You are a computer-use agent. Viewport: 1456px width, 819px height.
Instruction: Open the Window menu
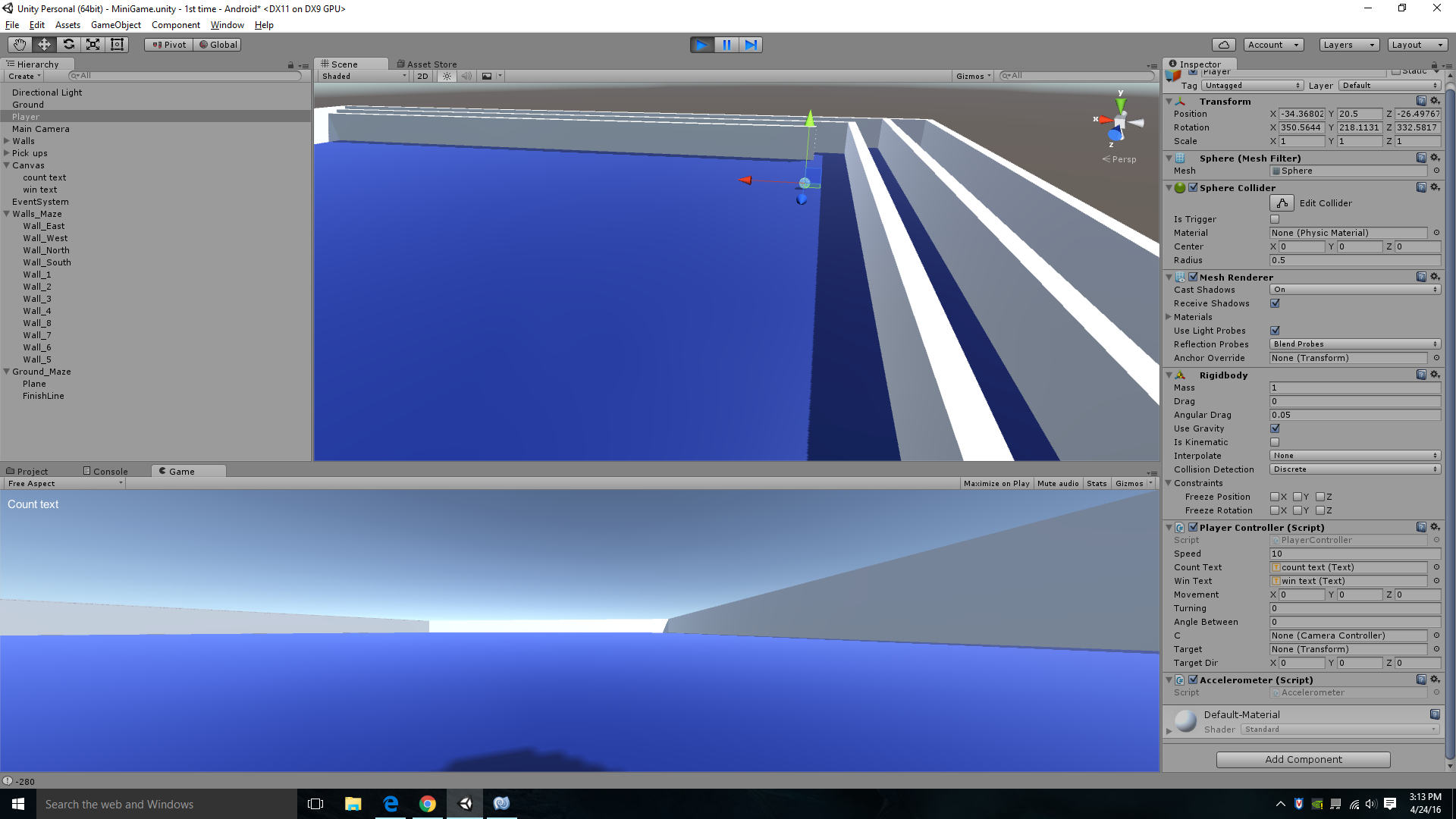coord(227,25)
